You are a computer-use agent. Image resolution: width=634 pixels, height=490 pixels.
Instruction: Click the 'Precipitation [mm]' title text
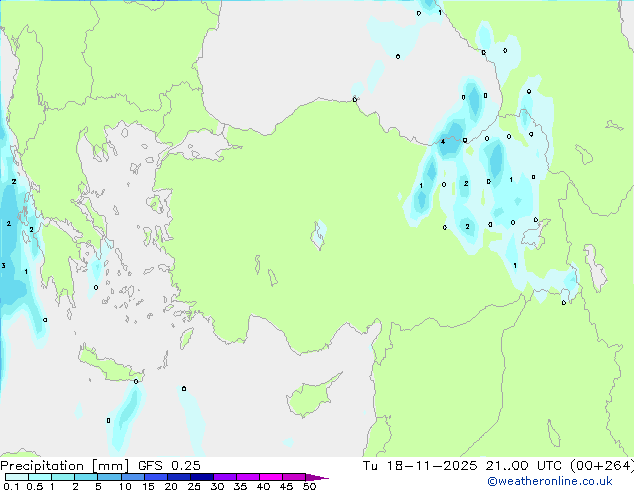[64, 466]
